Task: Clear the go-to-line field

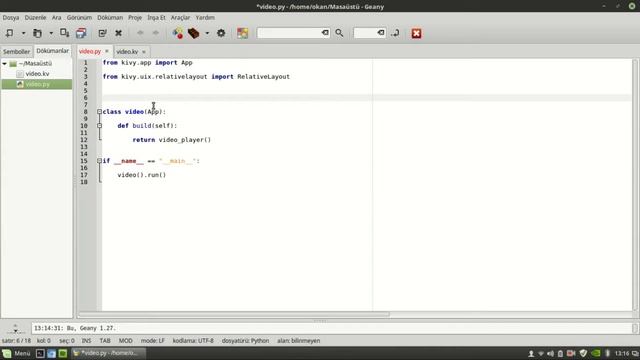Action: click(x=381, y=33)
